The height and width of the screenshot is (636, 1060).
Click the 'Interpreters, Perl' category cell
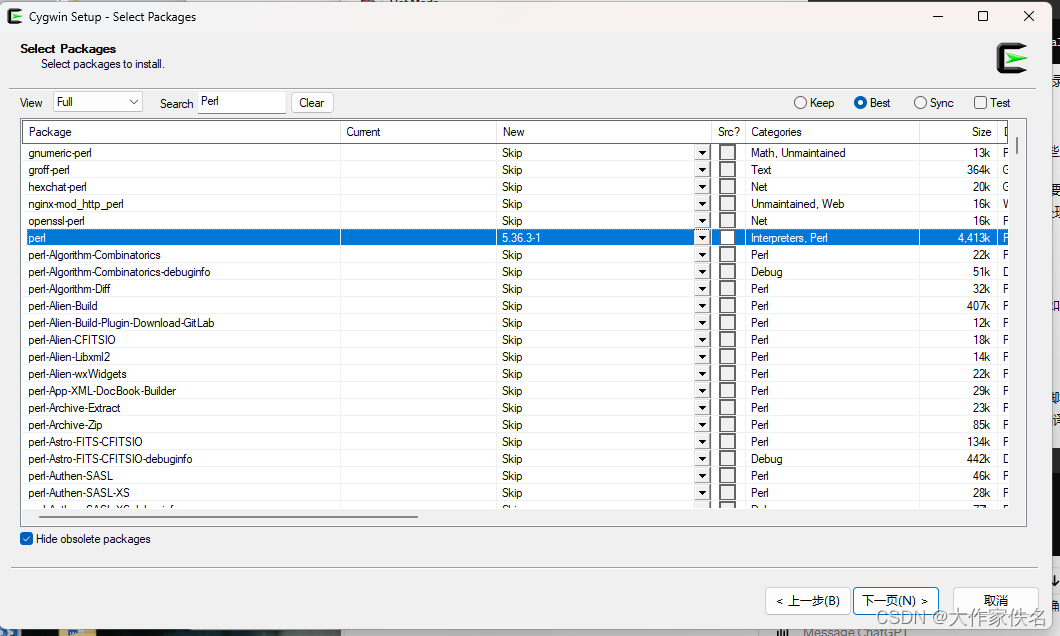pyautogui.click(x=789, y=238)
